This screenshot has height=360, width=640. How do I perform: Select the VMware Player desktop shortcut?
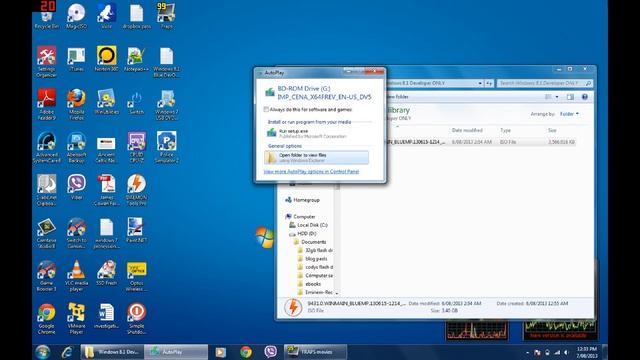[x=76, y=319]
